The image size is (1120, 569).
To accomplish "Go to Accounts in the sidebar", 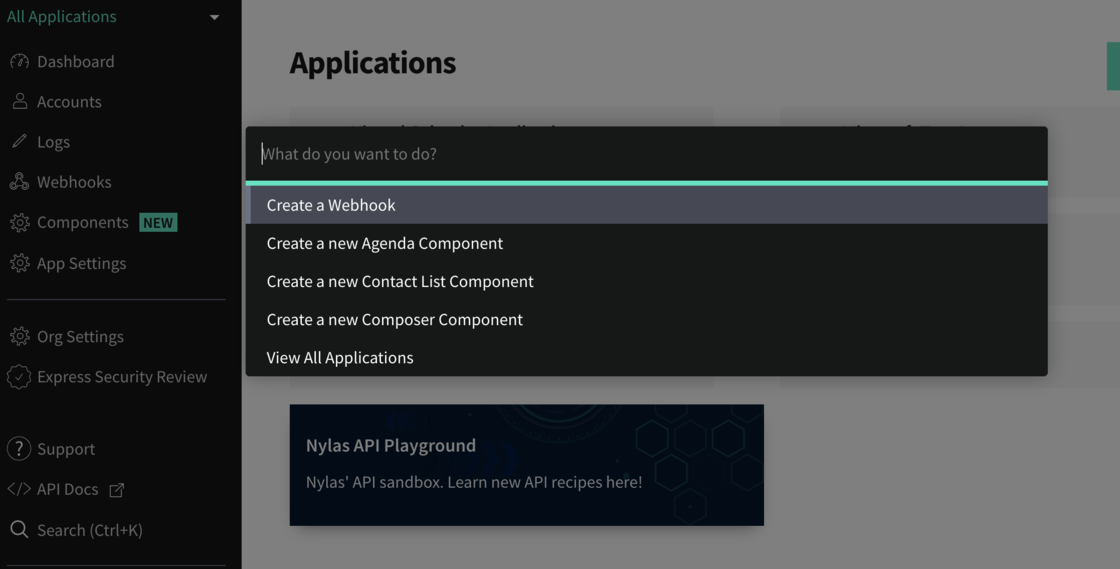I will coord(69,101).
